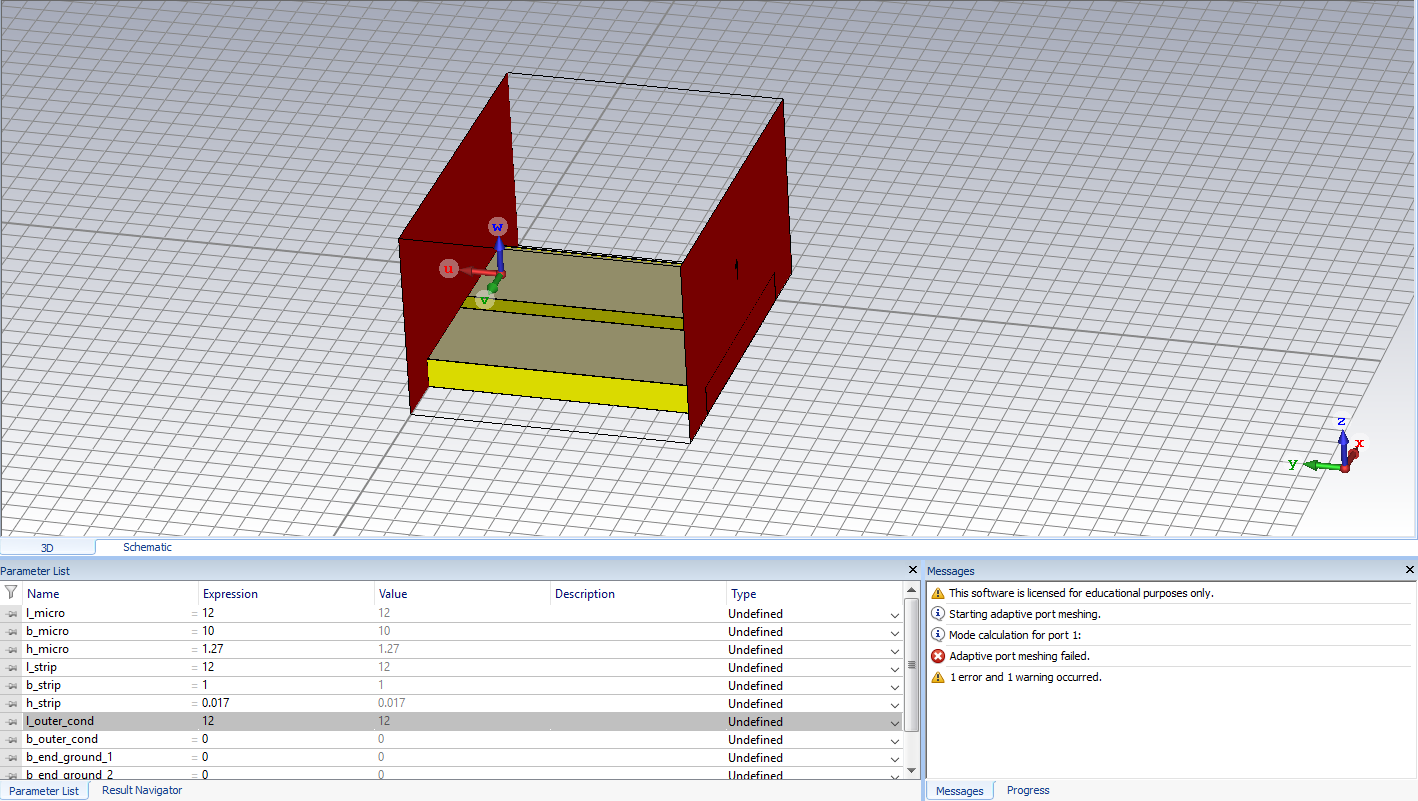The image size is (1418, 801).
Task: Select the b_outer_cond parameter name
Action: tap(62, 739)
